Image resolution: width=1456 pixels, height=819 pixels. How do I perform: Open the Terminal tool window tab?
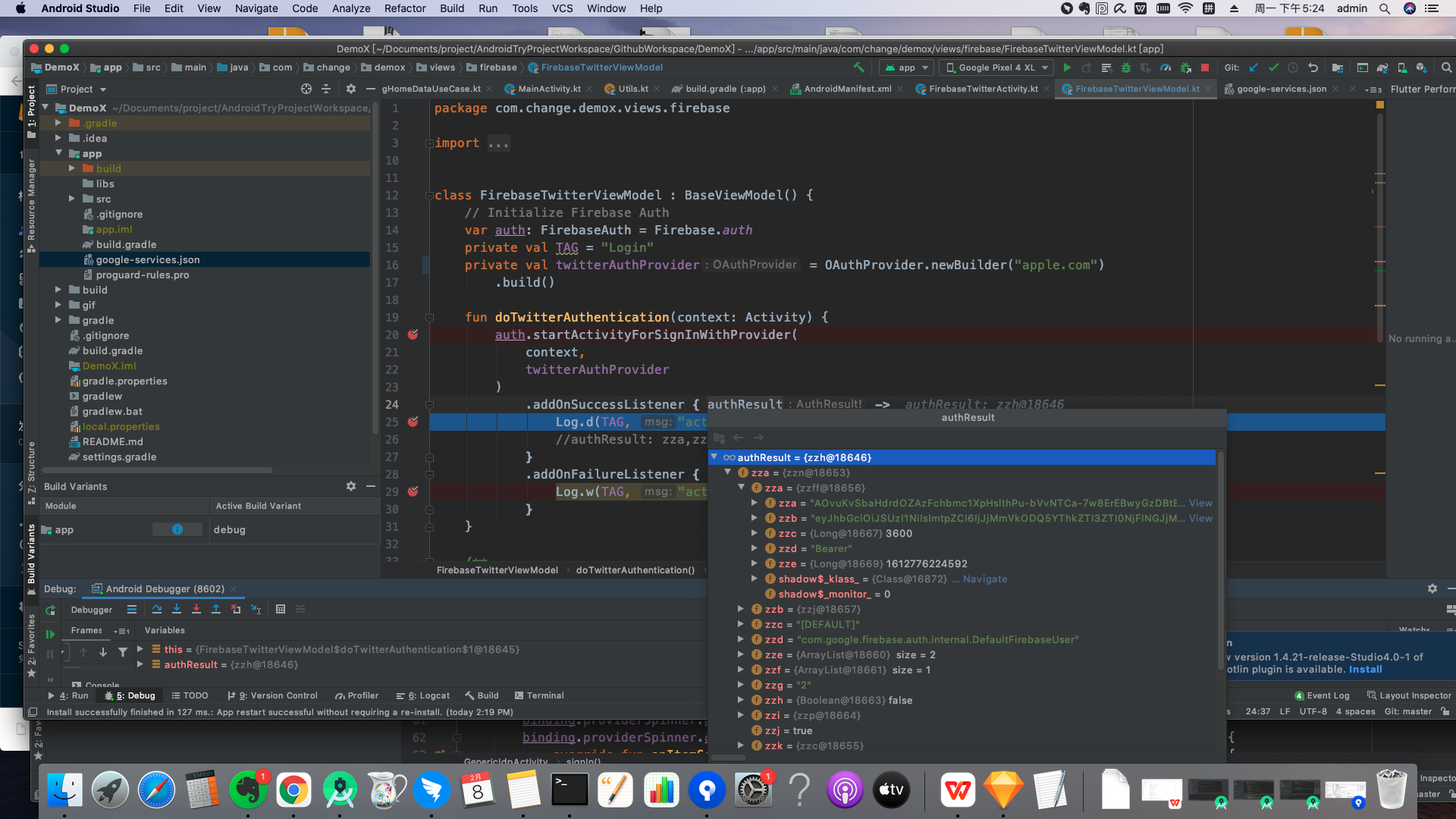(x=539, y=695)
